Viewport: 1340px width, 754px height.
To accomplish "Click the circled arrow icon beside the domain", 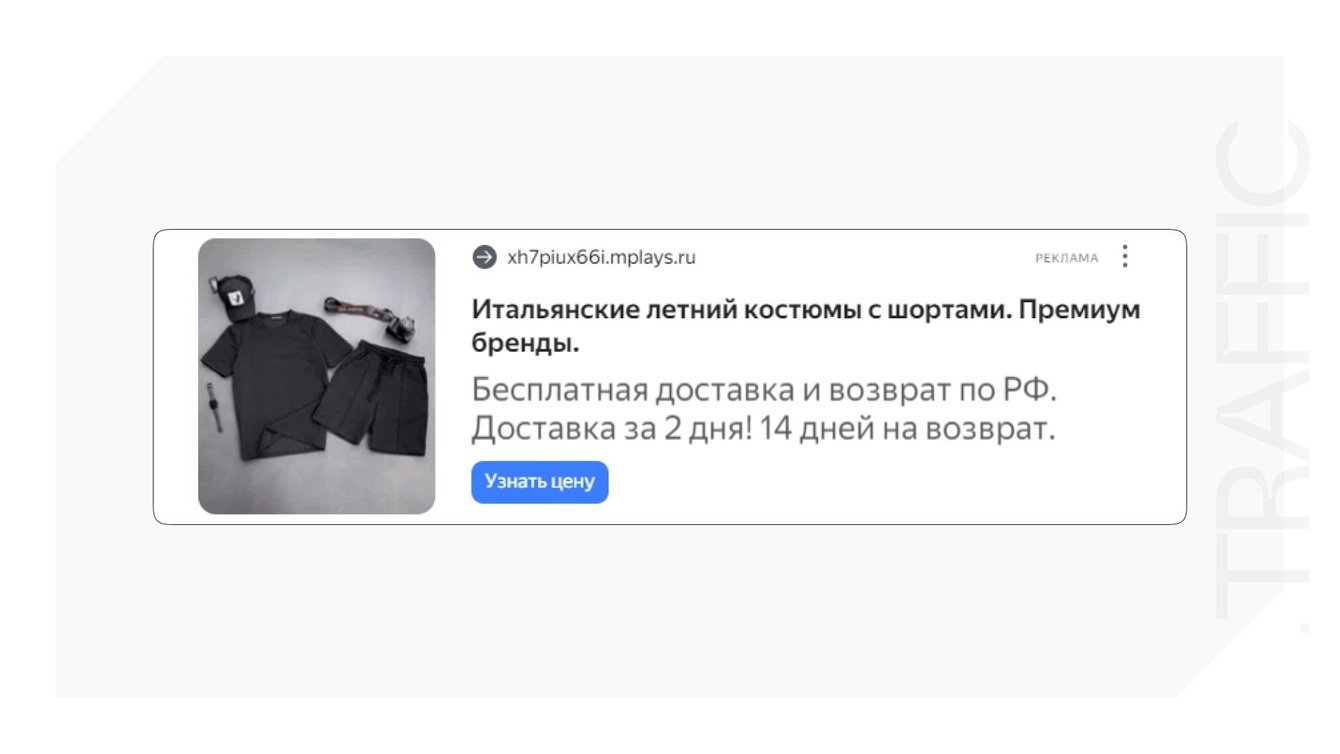I will [x=484, y=257].
